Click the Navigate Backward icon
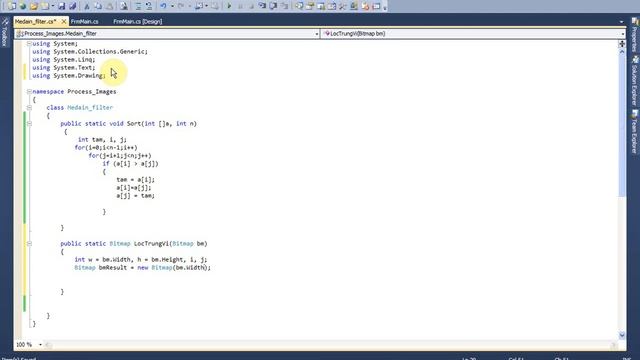Screen dimensions: 640x360 tap(199, 6)
